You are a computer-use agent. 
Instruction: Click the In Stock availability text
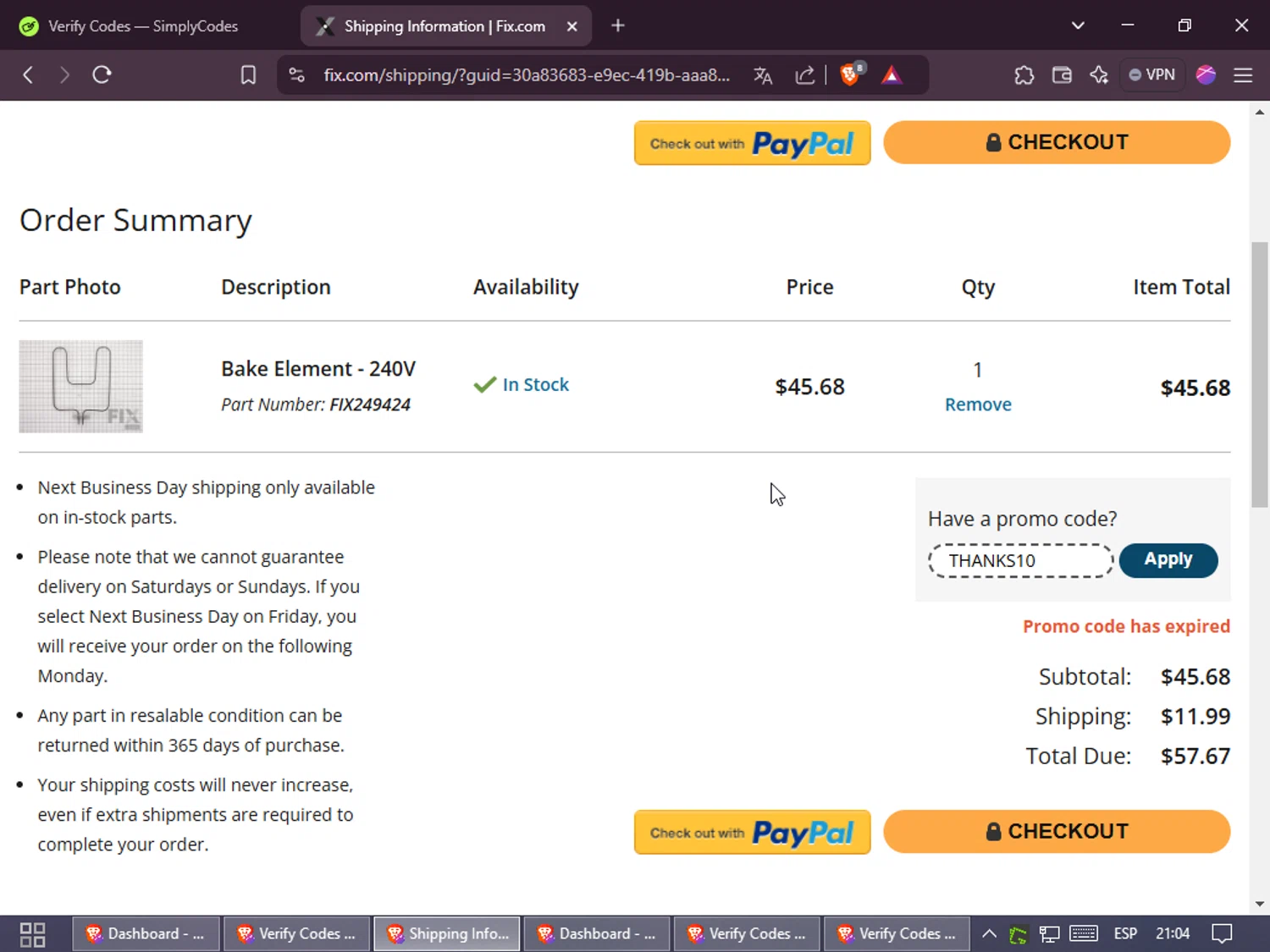pos(536,385)
